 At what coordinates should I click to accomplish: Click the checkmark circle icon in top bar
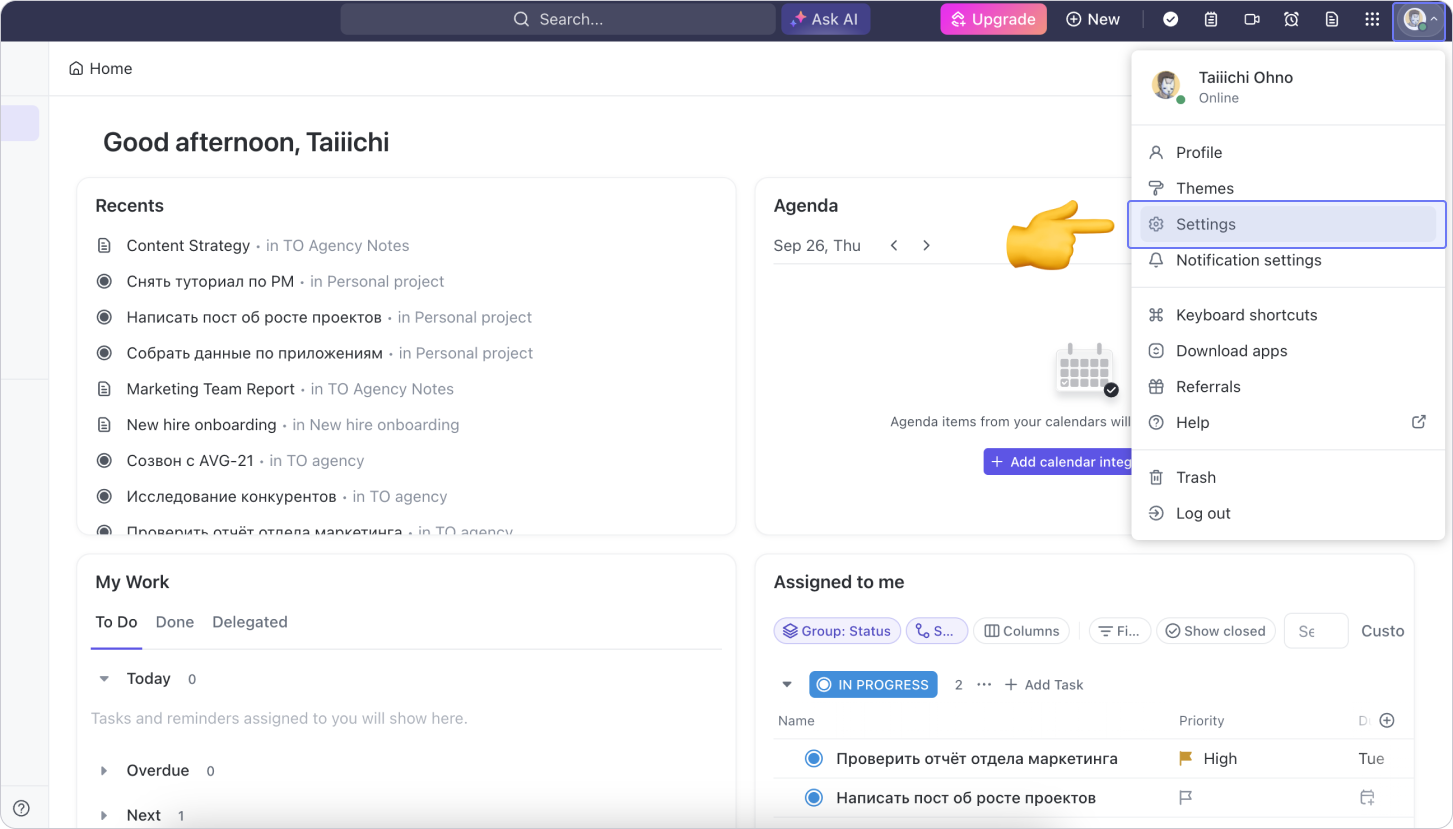[1170, 19]
